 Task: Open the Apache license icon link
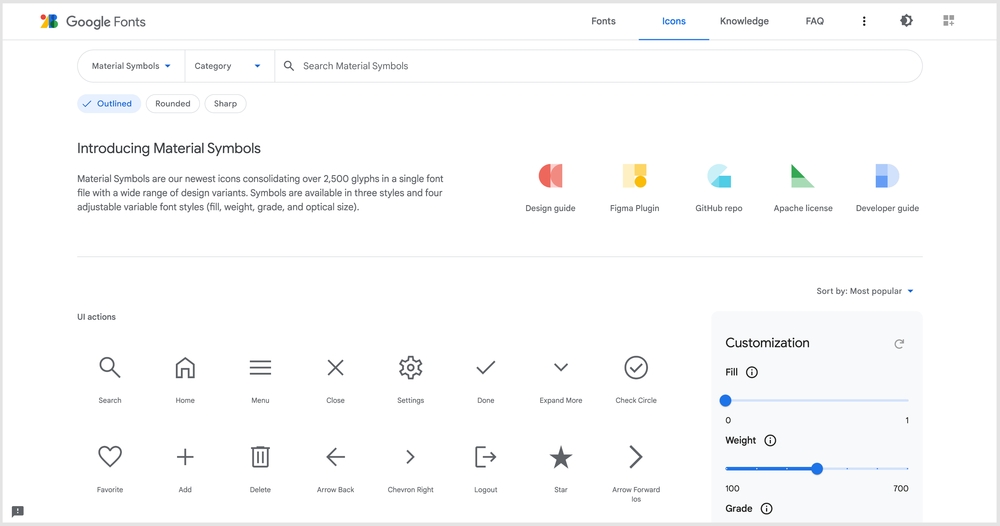[x=803, y=176]
